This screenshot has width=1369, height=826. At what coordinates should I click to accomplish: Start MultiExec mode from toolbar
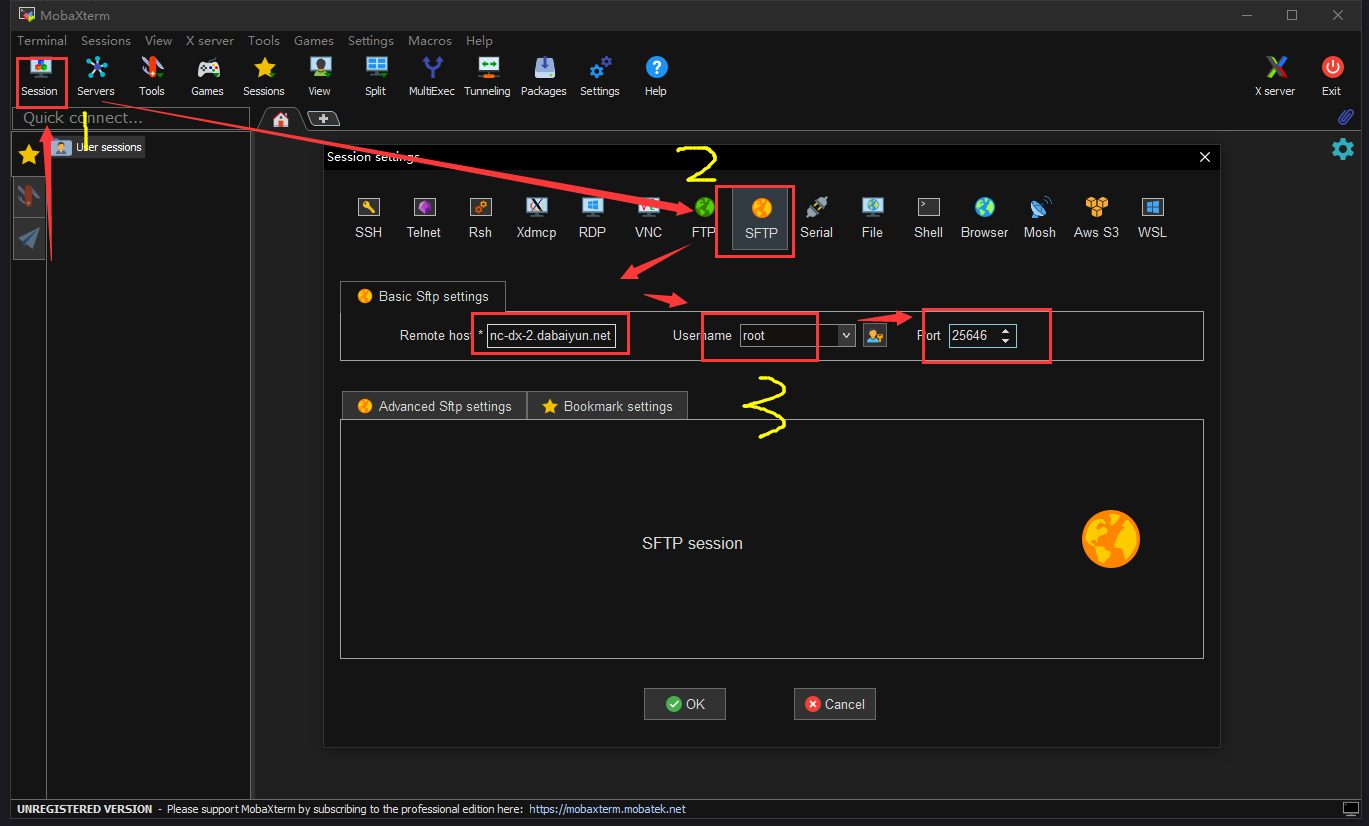pos(432,77)
